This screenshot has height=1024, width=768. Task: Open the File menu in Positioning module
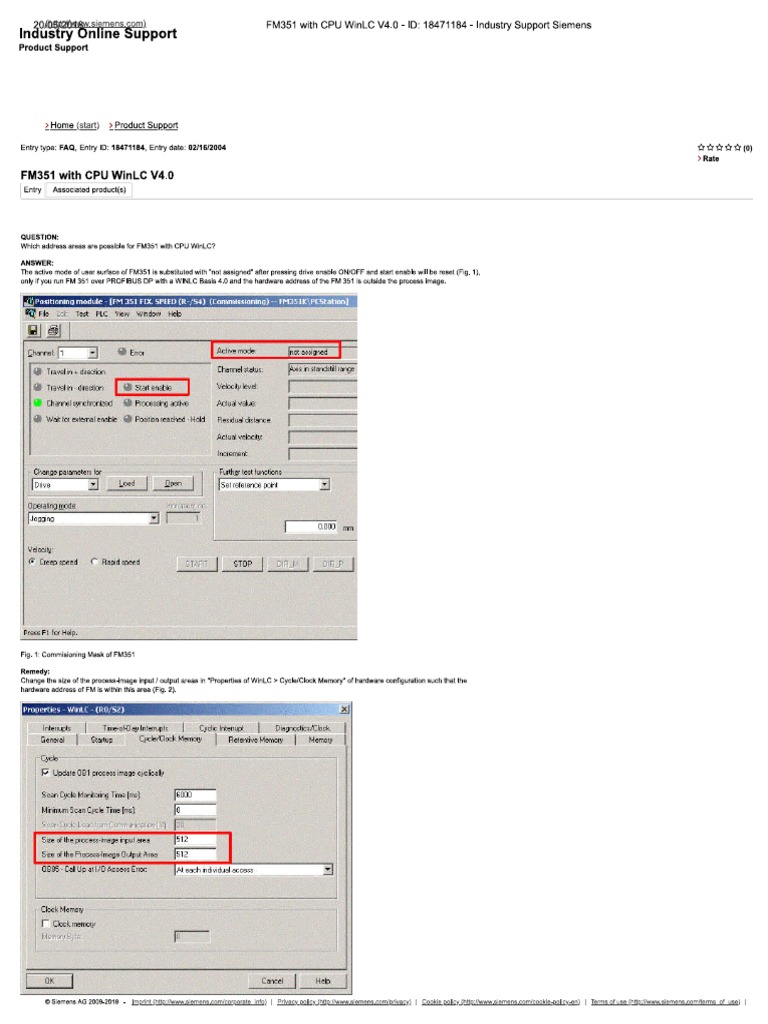43,314
